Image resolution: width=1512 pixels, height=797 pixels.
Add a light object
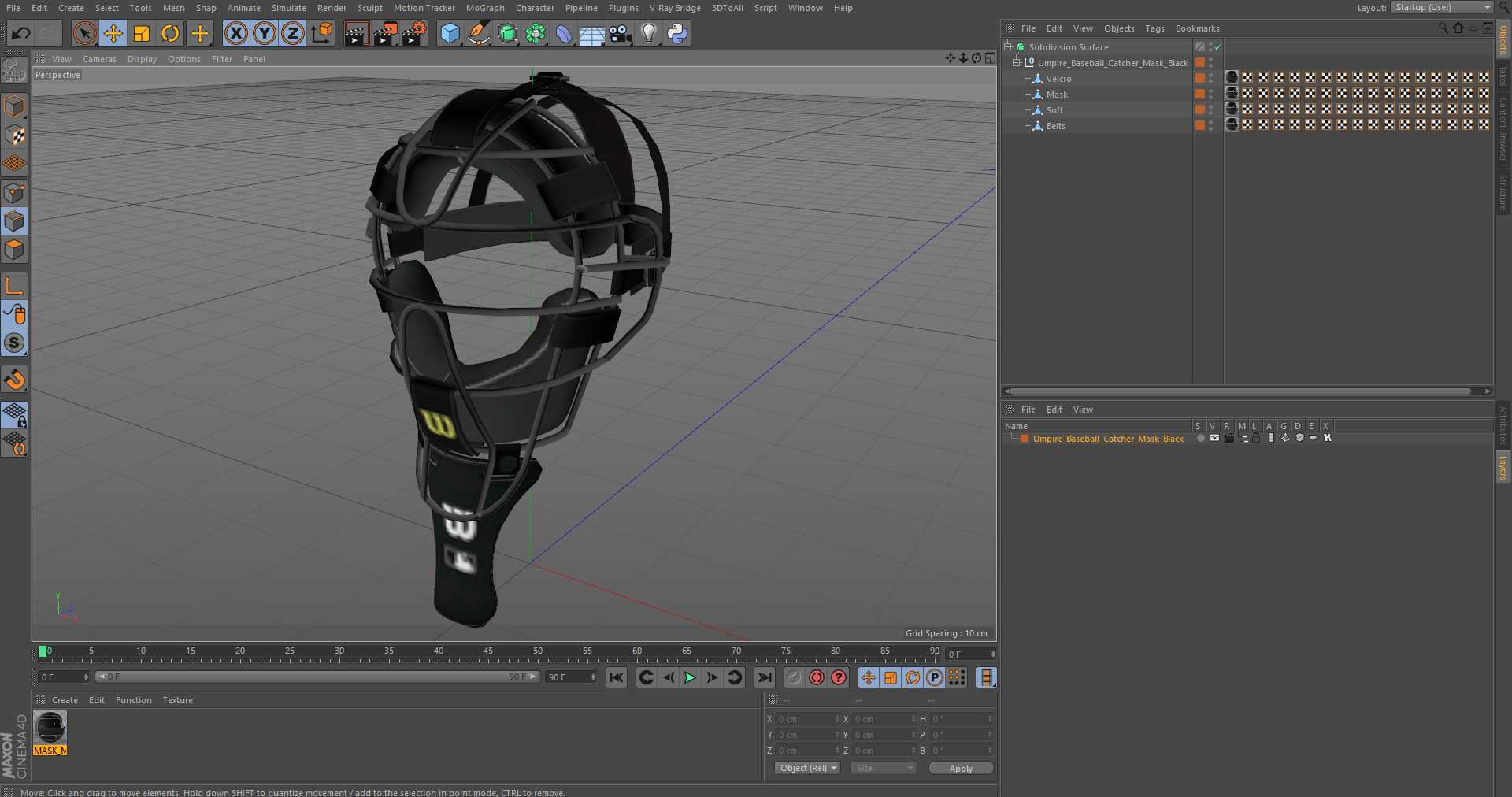tap(649, 33)
